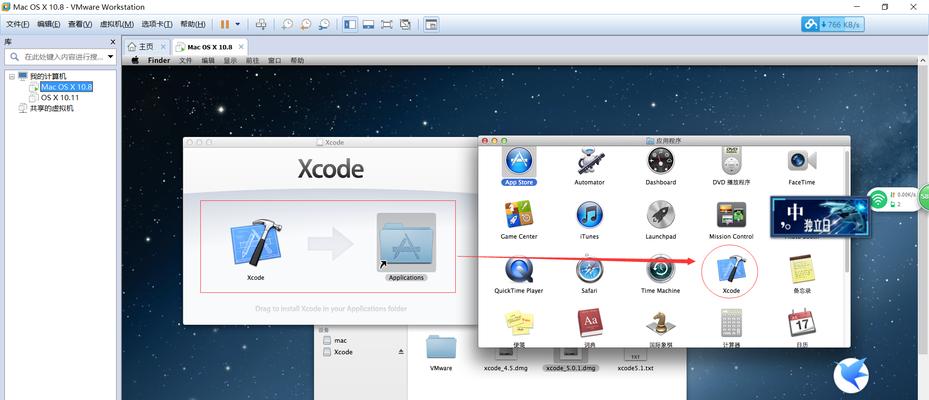Viewport: 929px width, 400px height.
Task: Launch the iTunes app icon
Action: [590, 215]
